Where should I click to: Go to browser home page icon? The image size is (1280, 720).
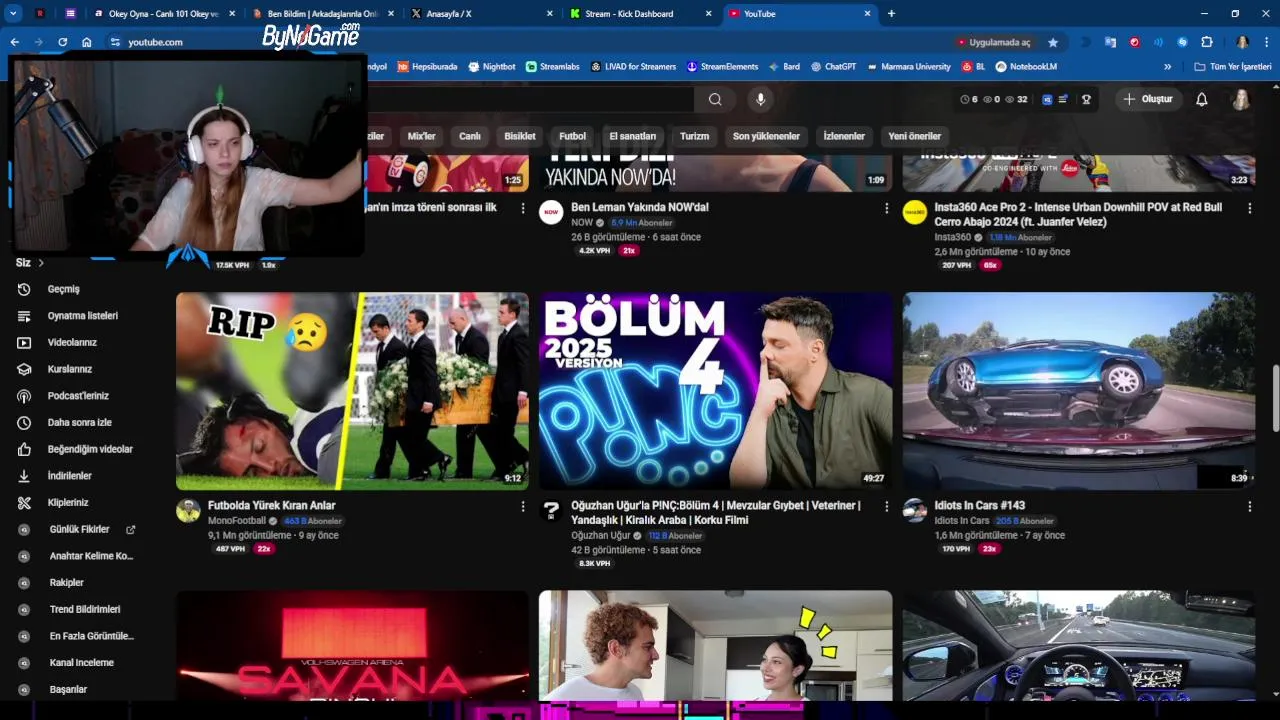point(87,42)
